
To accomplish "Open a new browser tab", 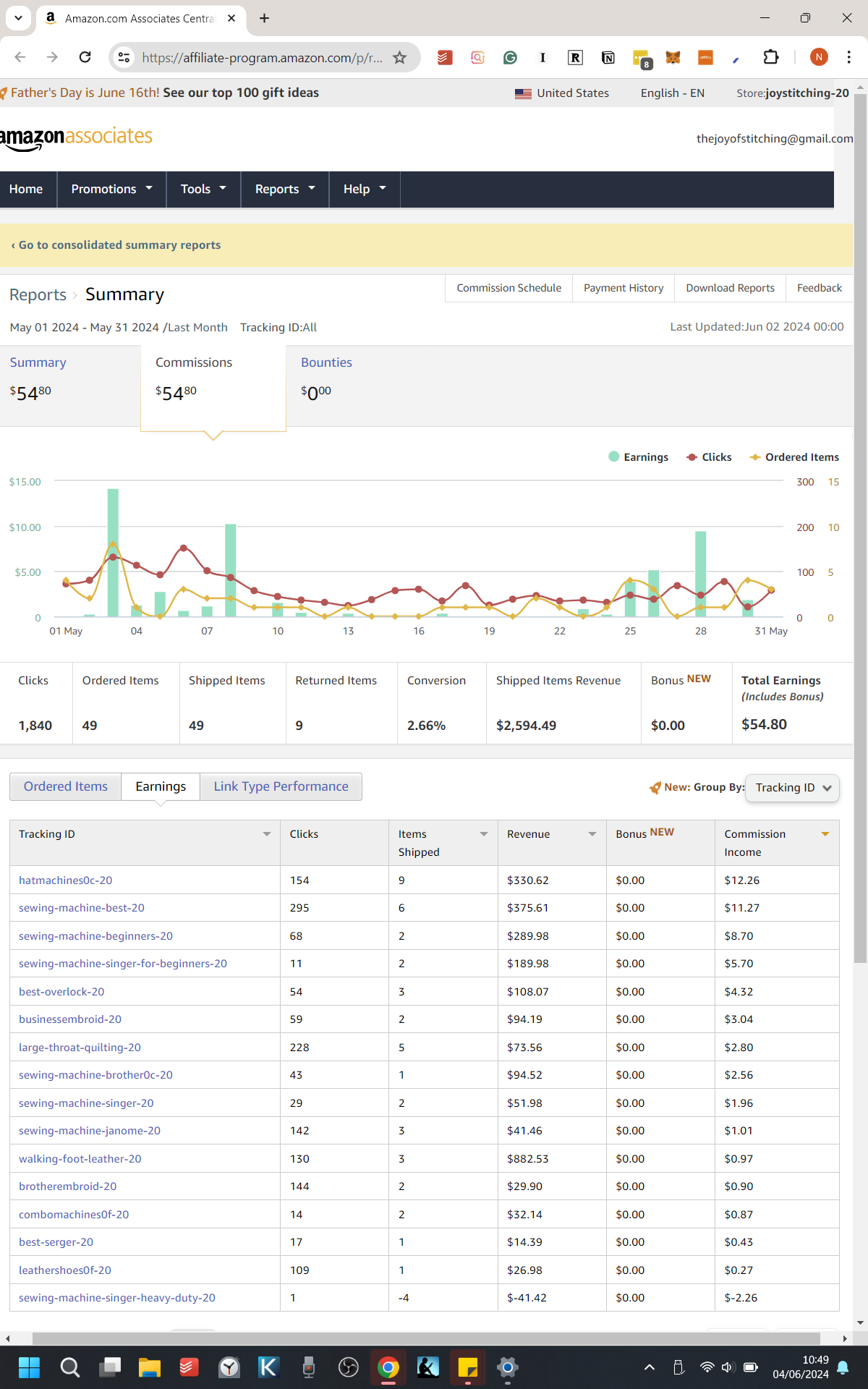I will click(264, 18).
